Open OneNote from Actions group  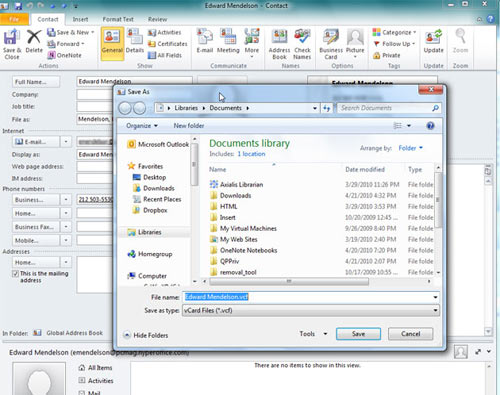(x=65, y=55)
